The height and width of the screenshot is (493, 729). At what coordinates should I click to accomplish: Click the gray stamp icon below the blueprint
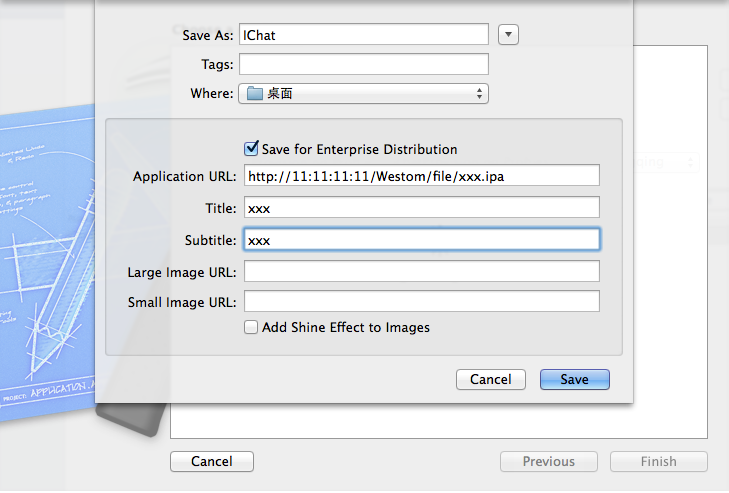130,420
